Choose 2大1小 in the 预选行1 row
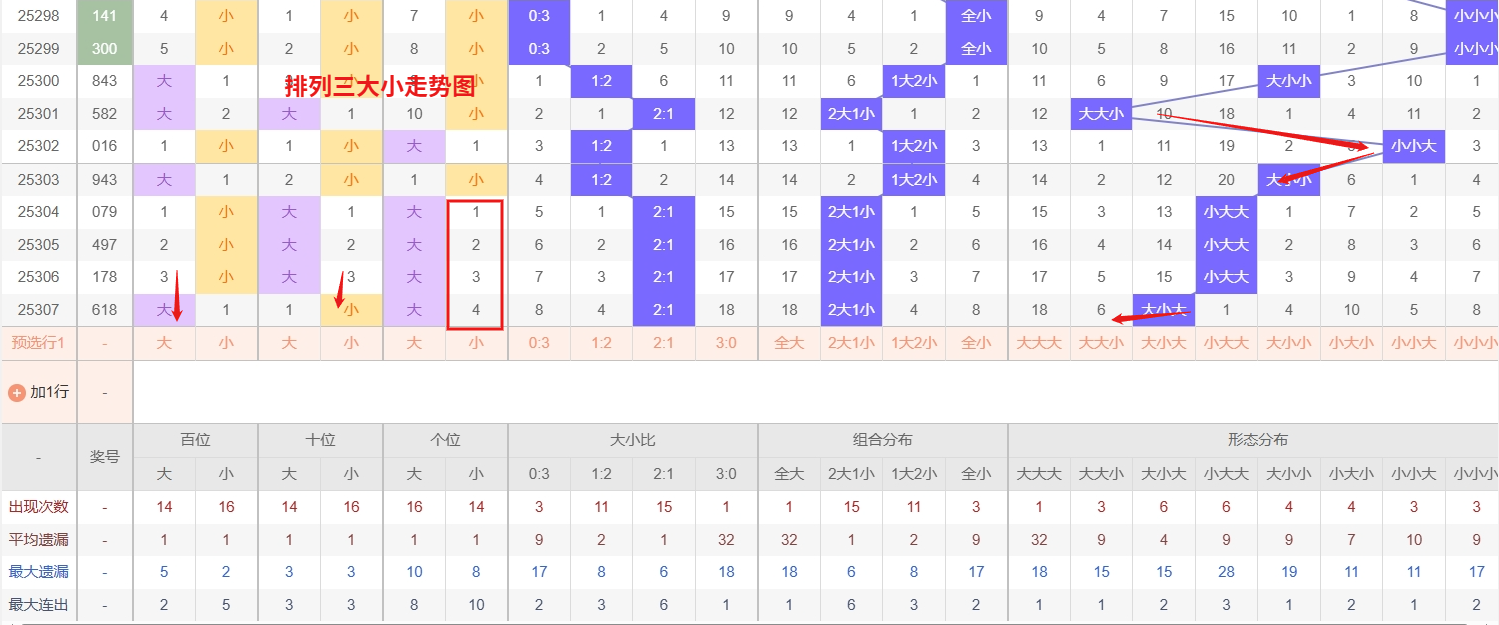Image resolution: width=1499 pixels, height=625 pixels. click(851, 343)
